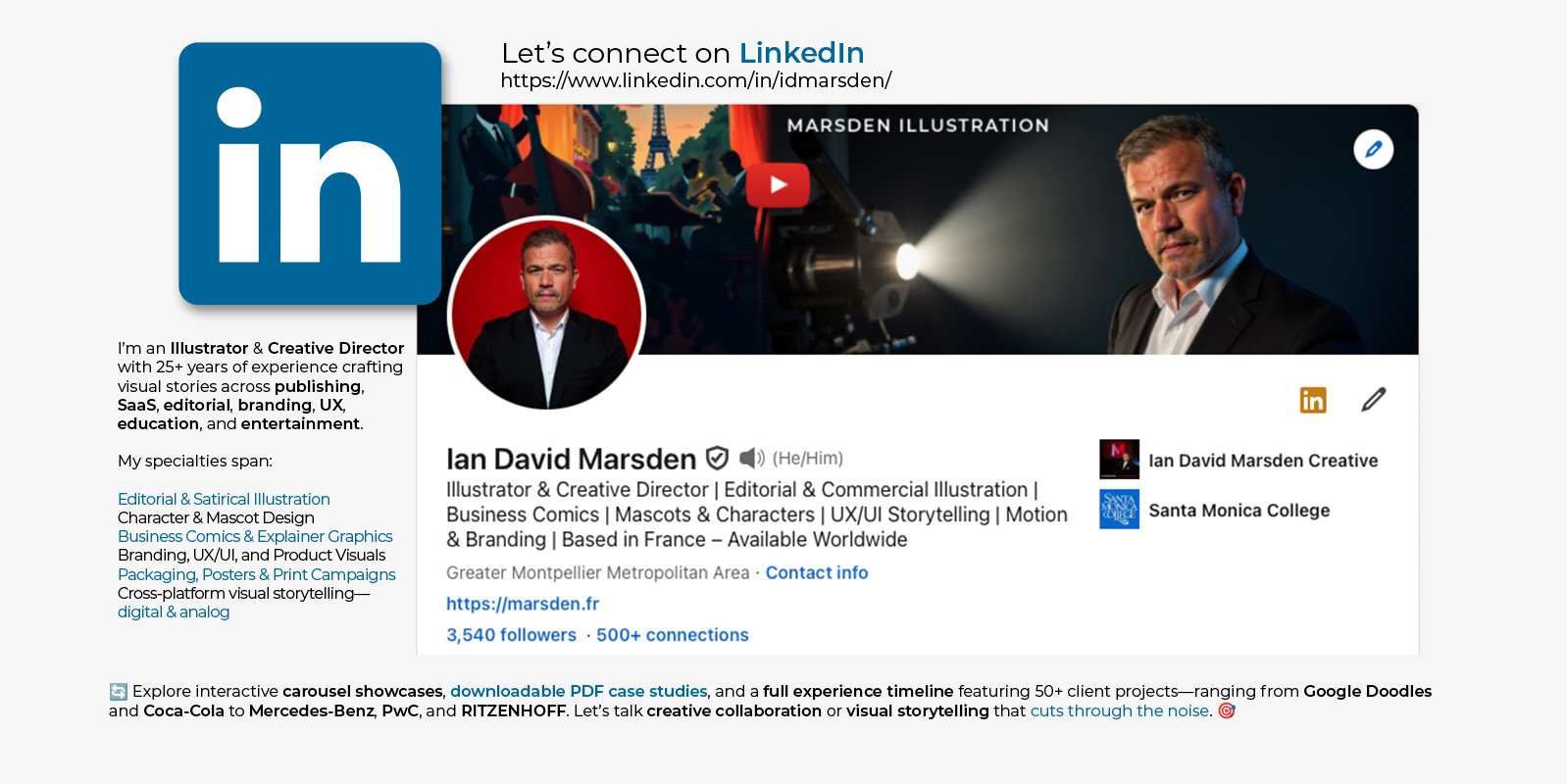Open the LinkedIn word in heading
1567x784 pixels.
pyautogui.click(x=801, y=53)
